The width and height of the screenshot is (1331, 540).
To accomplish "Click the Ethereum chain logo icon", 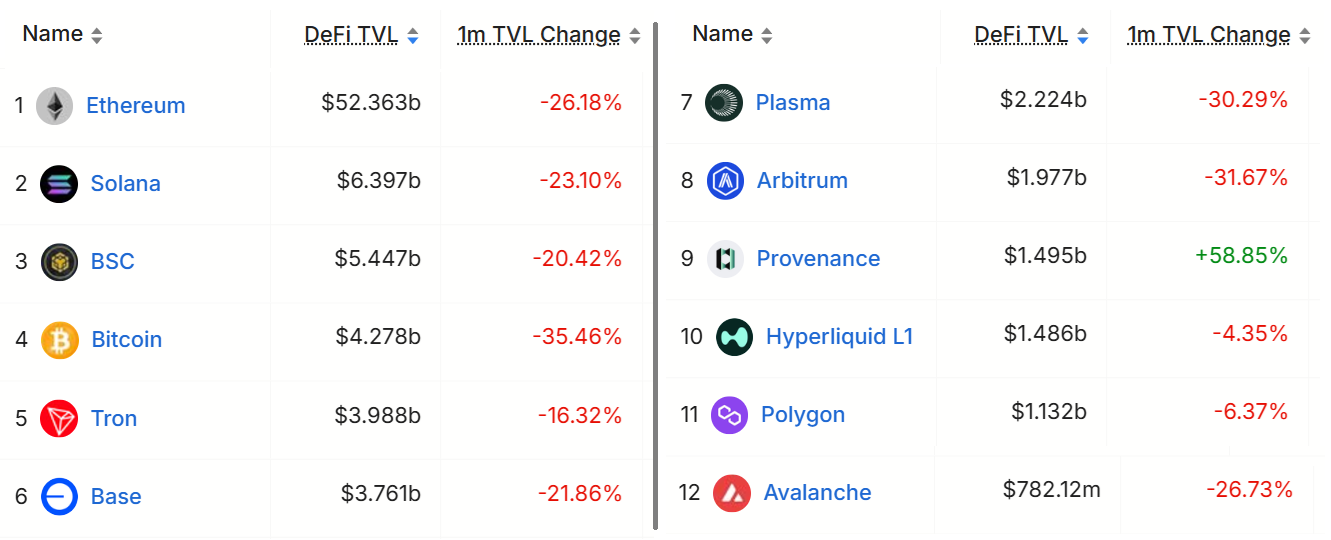I will tap(55, 105).
